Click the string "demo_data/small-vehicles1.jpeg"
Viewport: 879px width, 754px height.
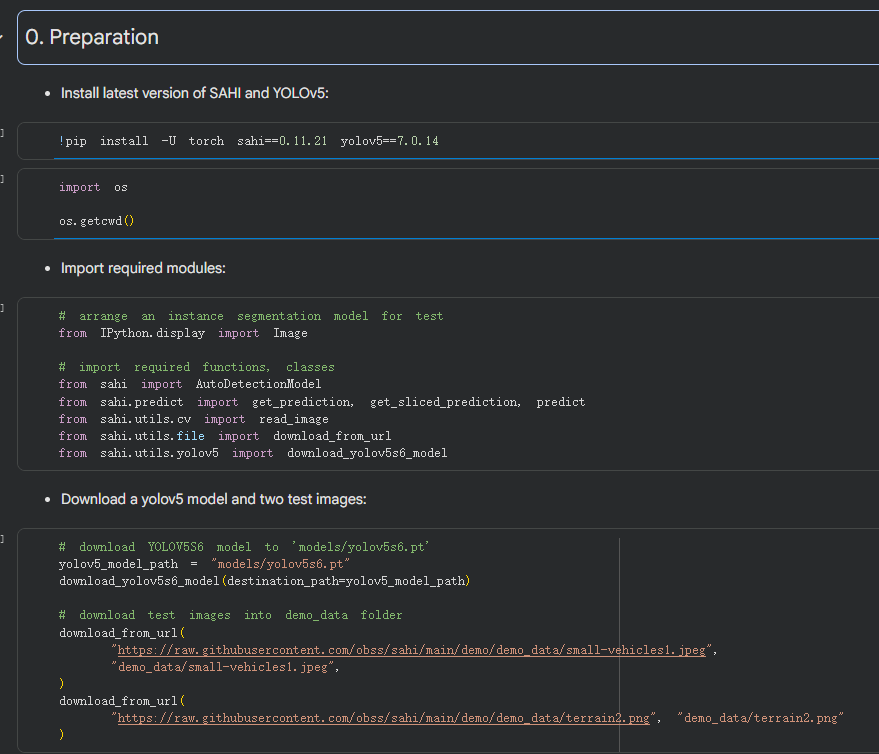point(223,667)
